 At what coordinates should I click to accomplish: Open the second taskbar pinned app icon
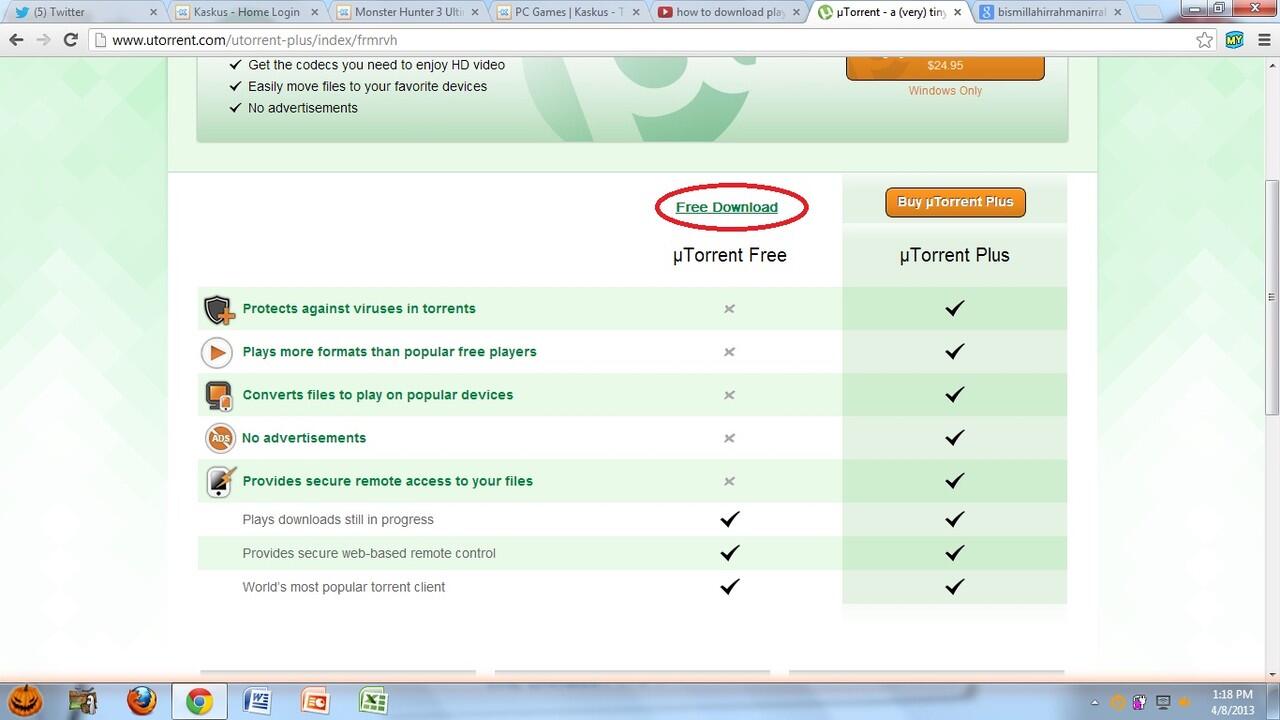pyautogui.click(x=84, y=701)
